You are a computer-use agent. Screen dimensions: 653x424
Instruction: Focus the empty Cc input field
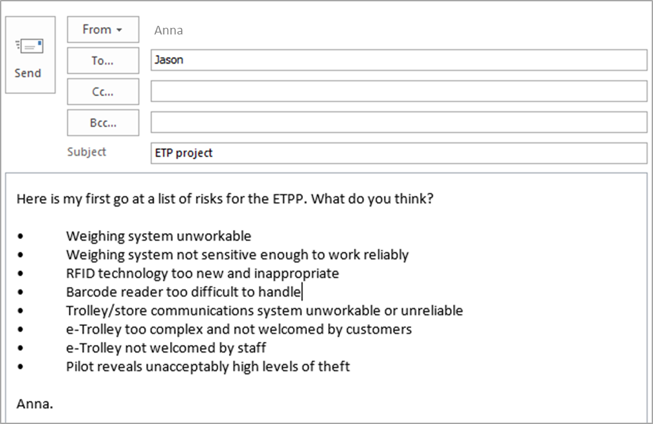click(399, 91)
